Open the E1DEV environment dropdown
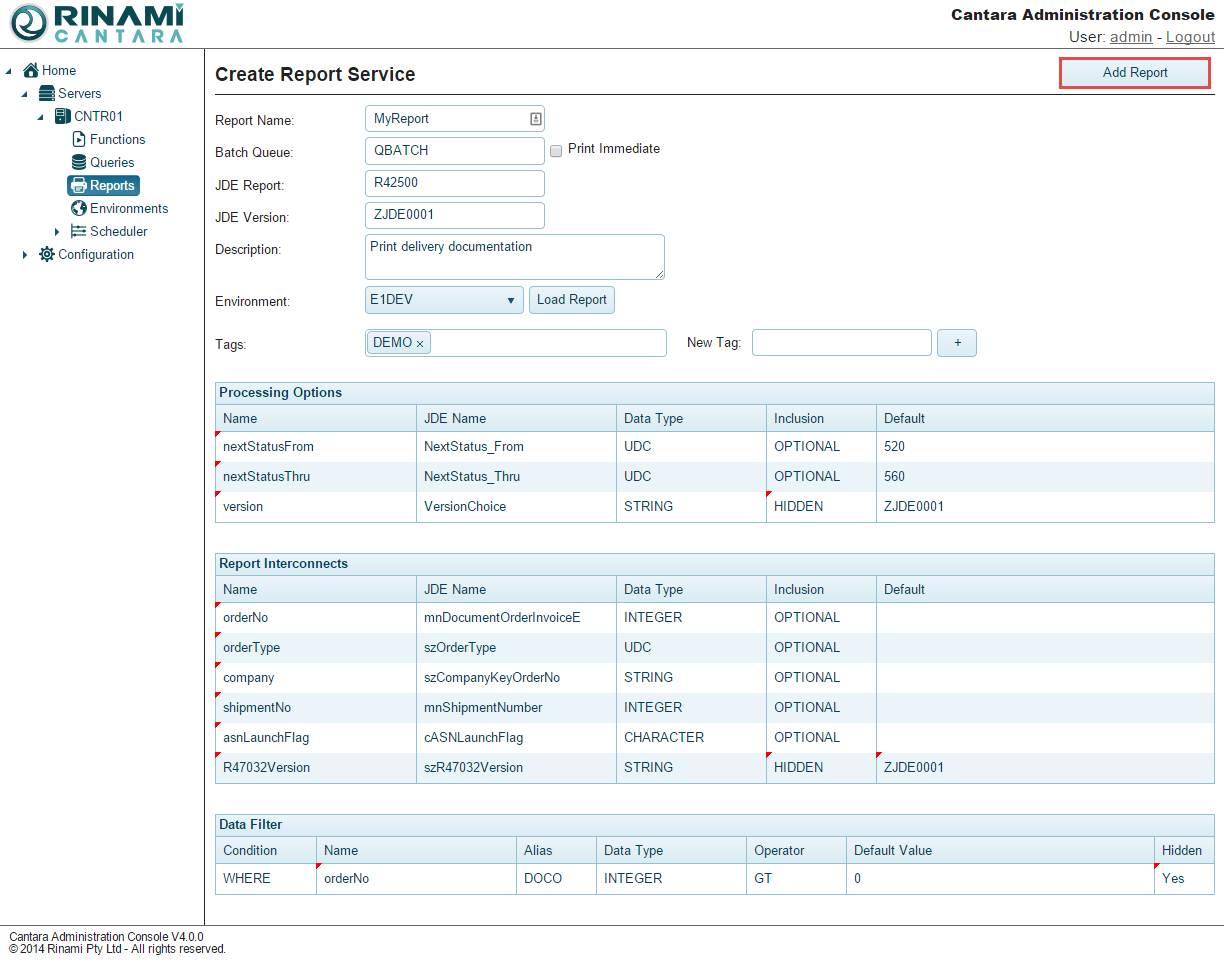The height and width of the screenshot is (975, 1224). pos(444,300)
